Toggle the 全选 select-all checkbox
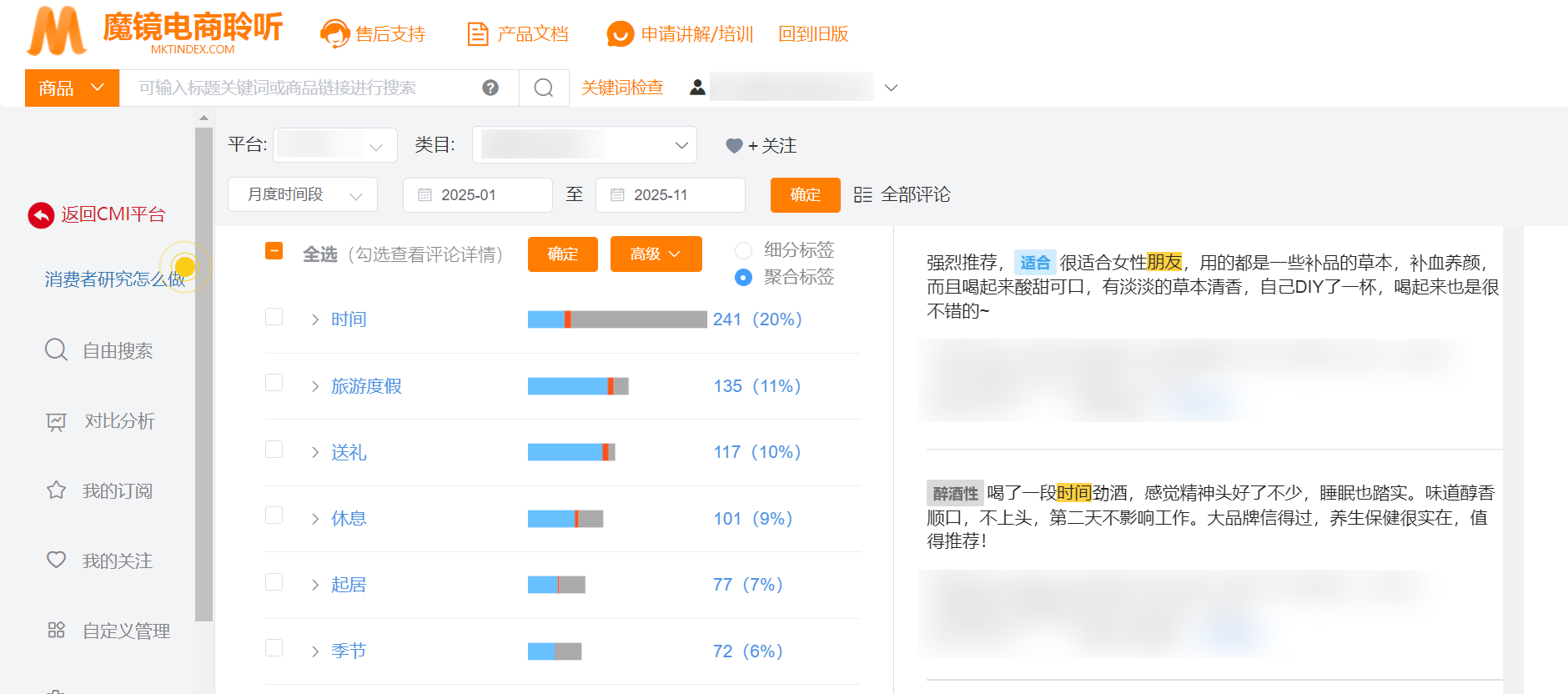 click(274, 251)
